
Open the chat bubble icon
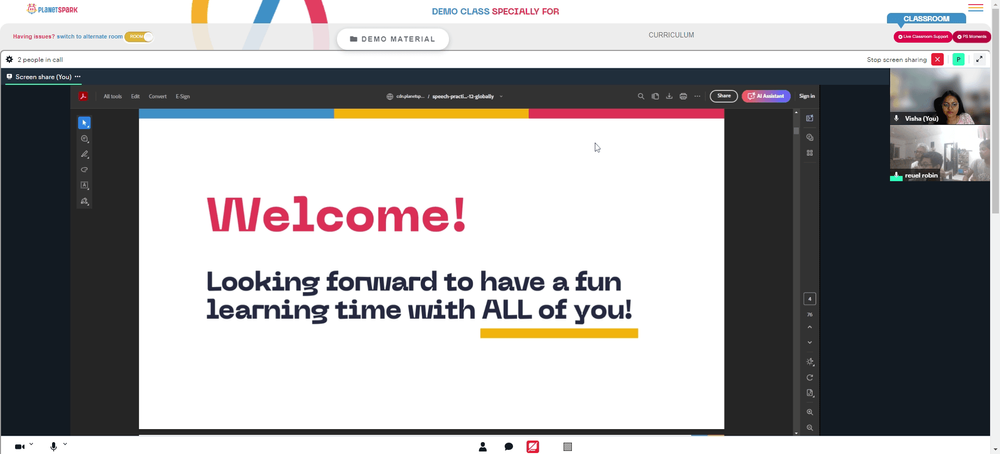coord(508,447)
